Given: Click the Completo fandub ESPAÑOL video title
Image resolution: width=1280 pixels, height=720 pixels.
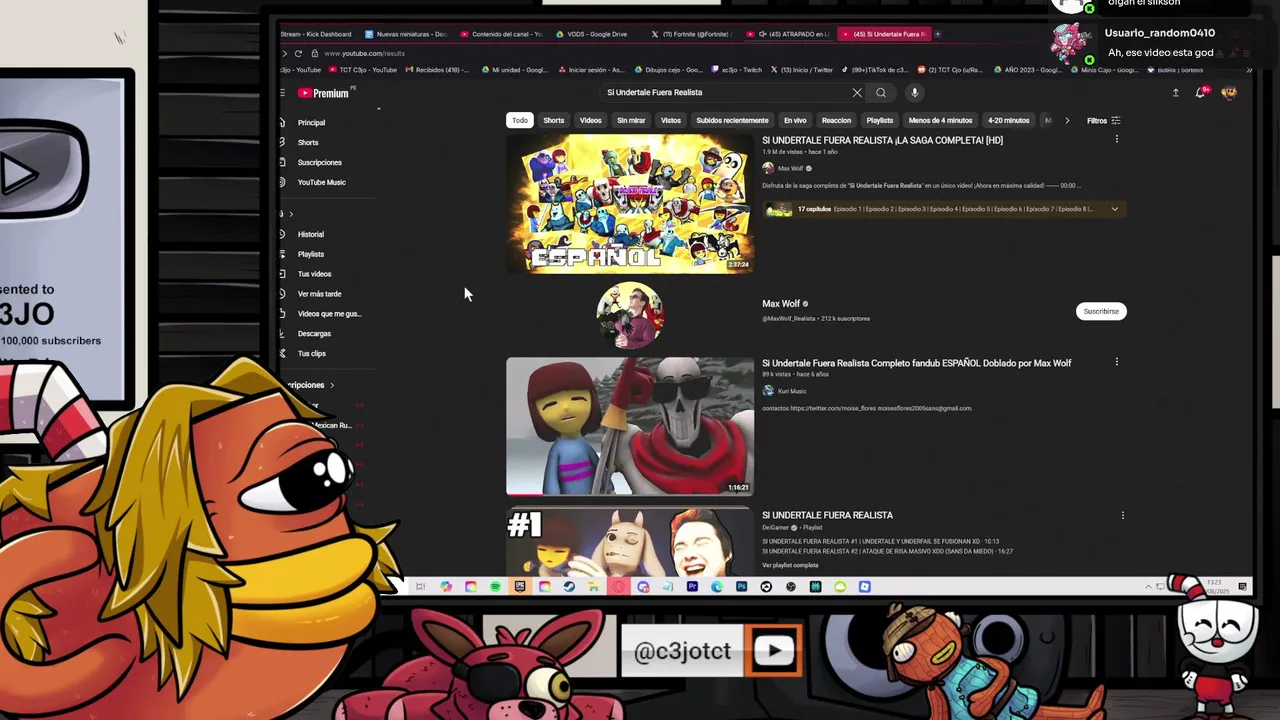Looking at the screenshot, I should 916,363.
